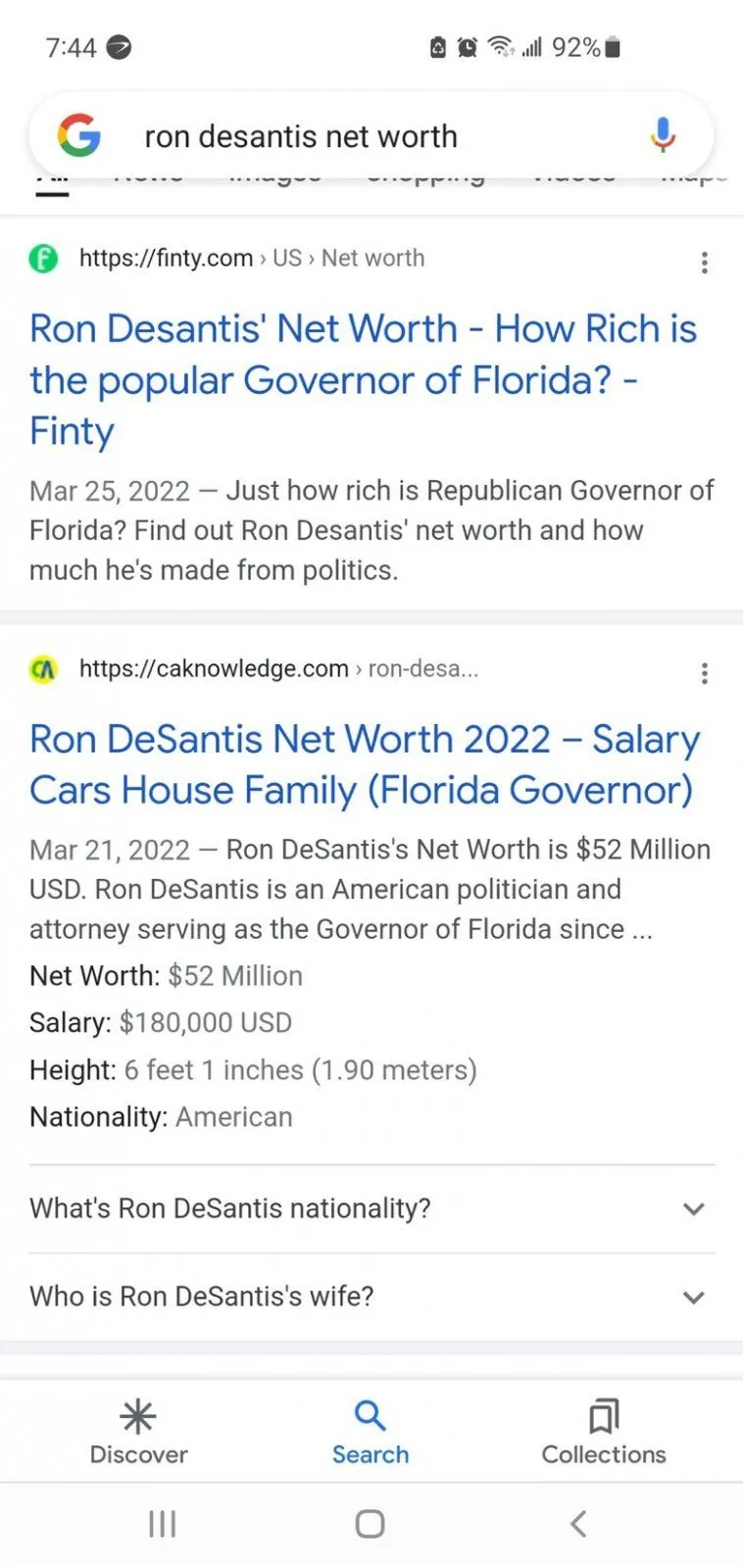Open the Discover tab
This screenshot has height=1568, width=743.
coord(138,1432)
